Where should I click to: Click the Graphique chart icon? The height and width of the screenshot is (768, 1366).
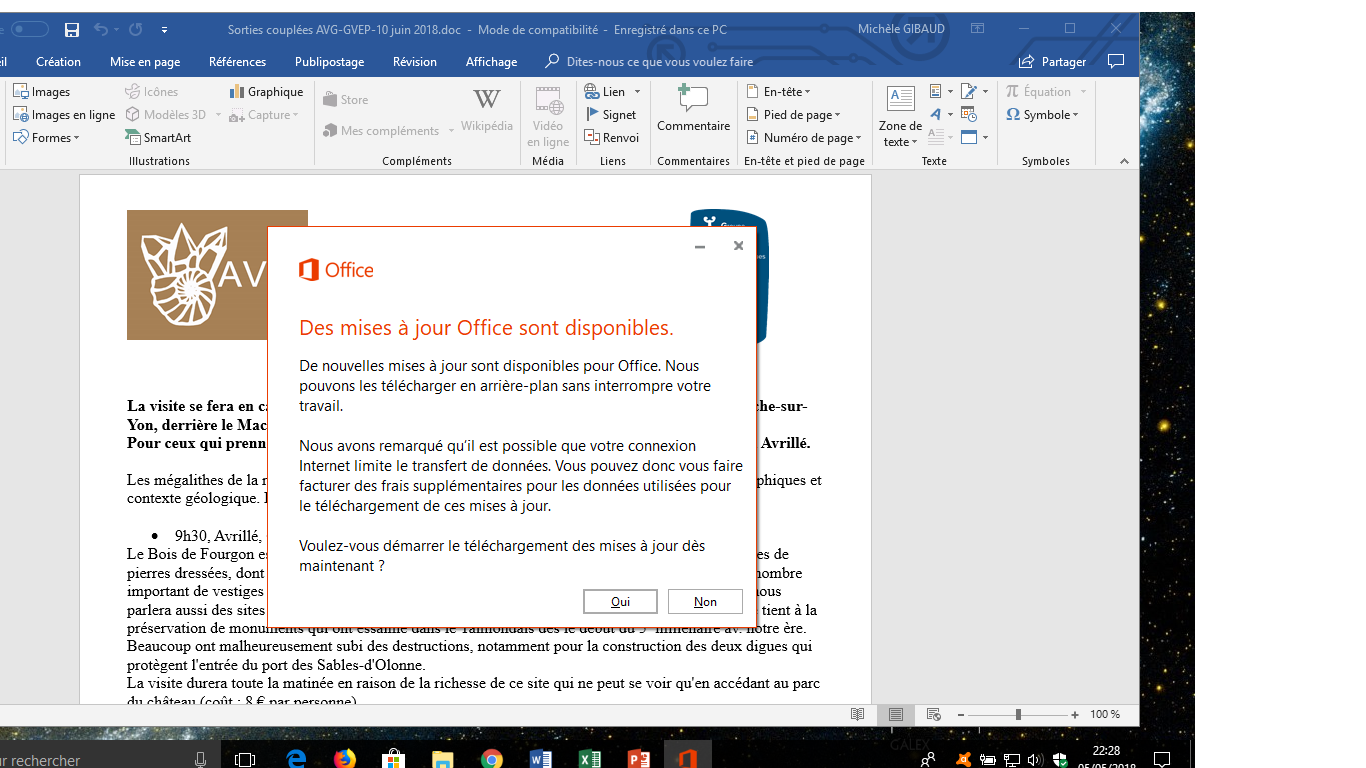266,92
